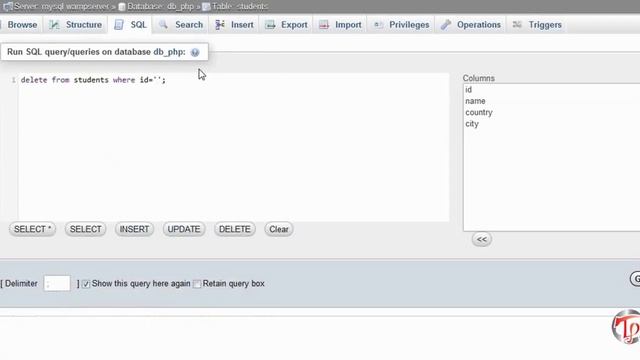640x360 pixels.
Task: Click the Triggers tab icon
Action: (x=517, y=24)
